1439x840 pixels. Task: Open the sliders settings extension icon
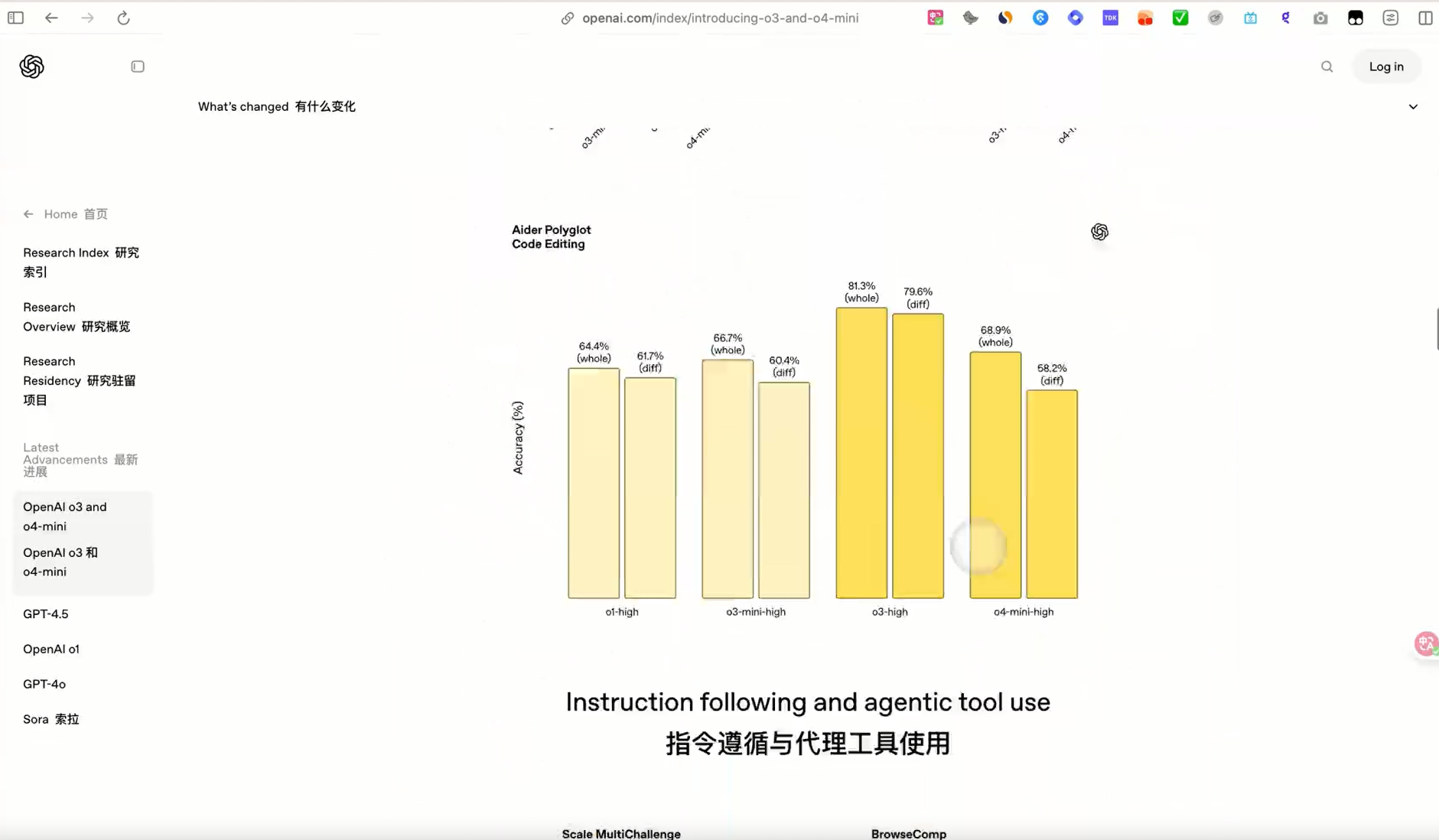pyautogui.click(x=1391, y=18)
